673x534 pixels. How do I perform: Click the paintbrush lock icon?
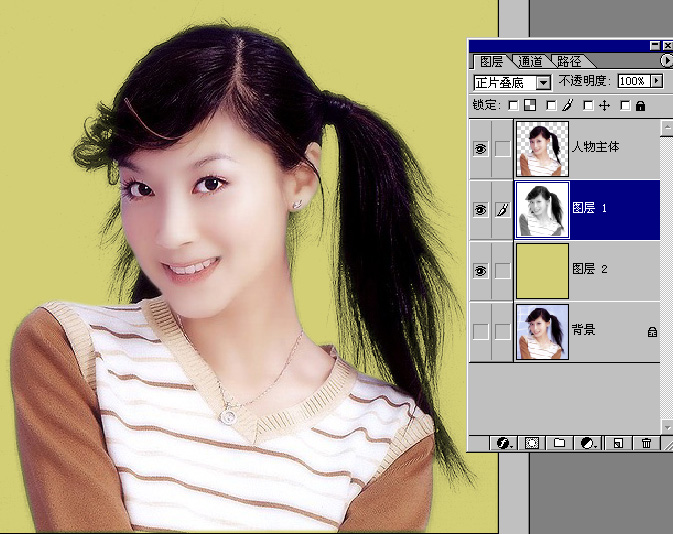[x=568, y=106]
